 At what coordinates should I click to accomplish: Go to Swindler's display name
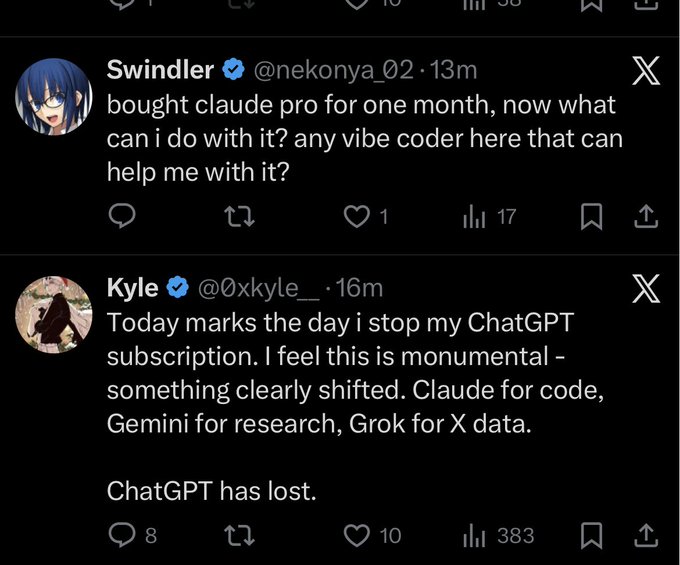click(160, 70)
